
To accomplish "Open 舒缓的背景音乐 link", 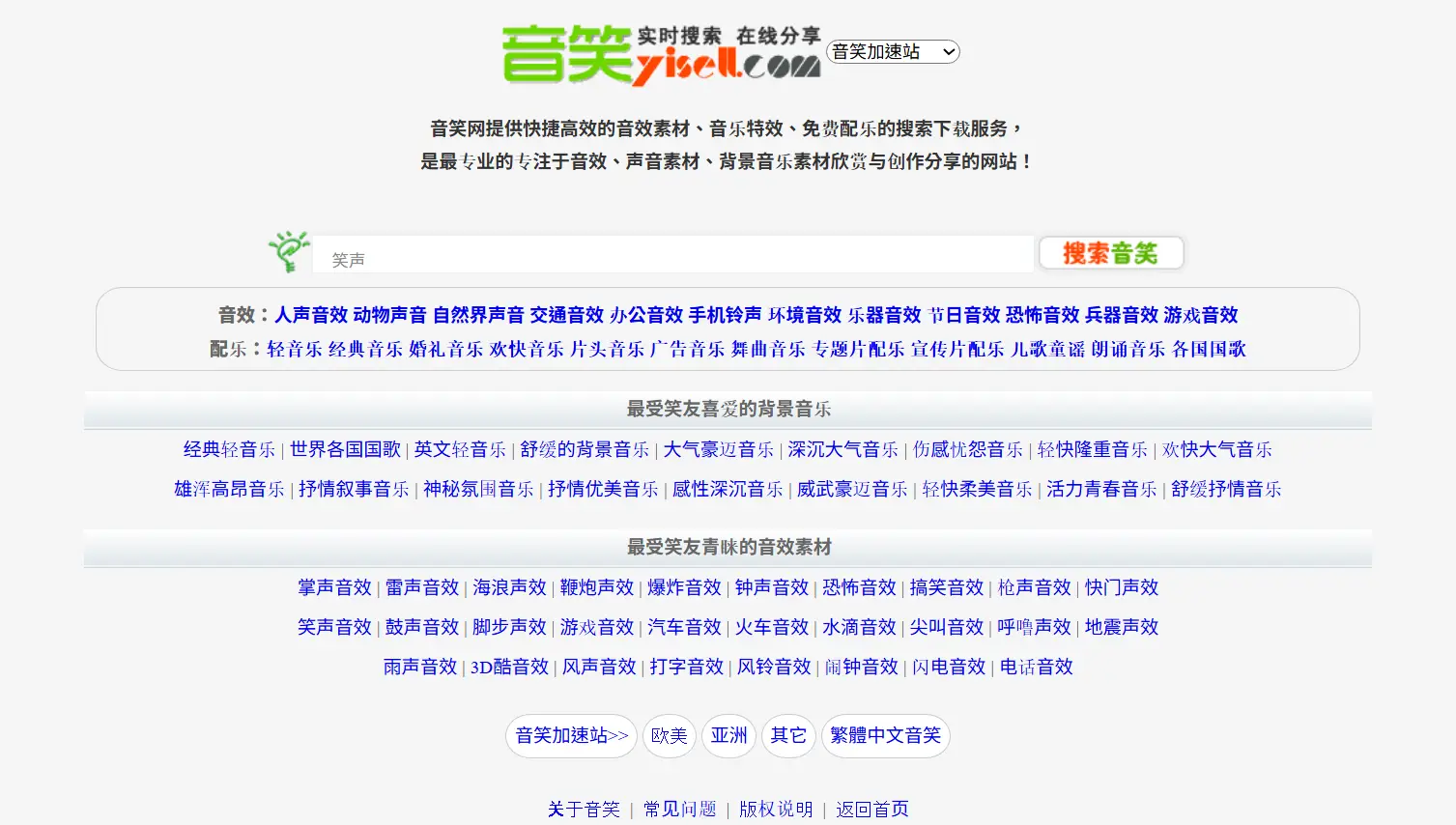I will 585,449.
